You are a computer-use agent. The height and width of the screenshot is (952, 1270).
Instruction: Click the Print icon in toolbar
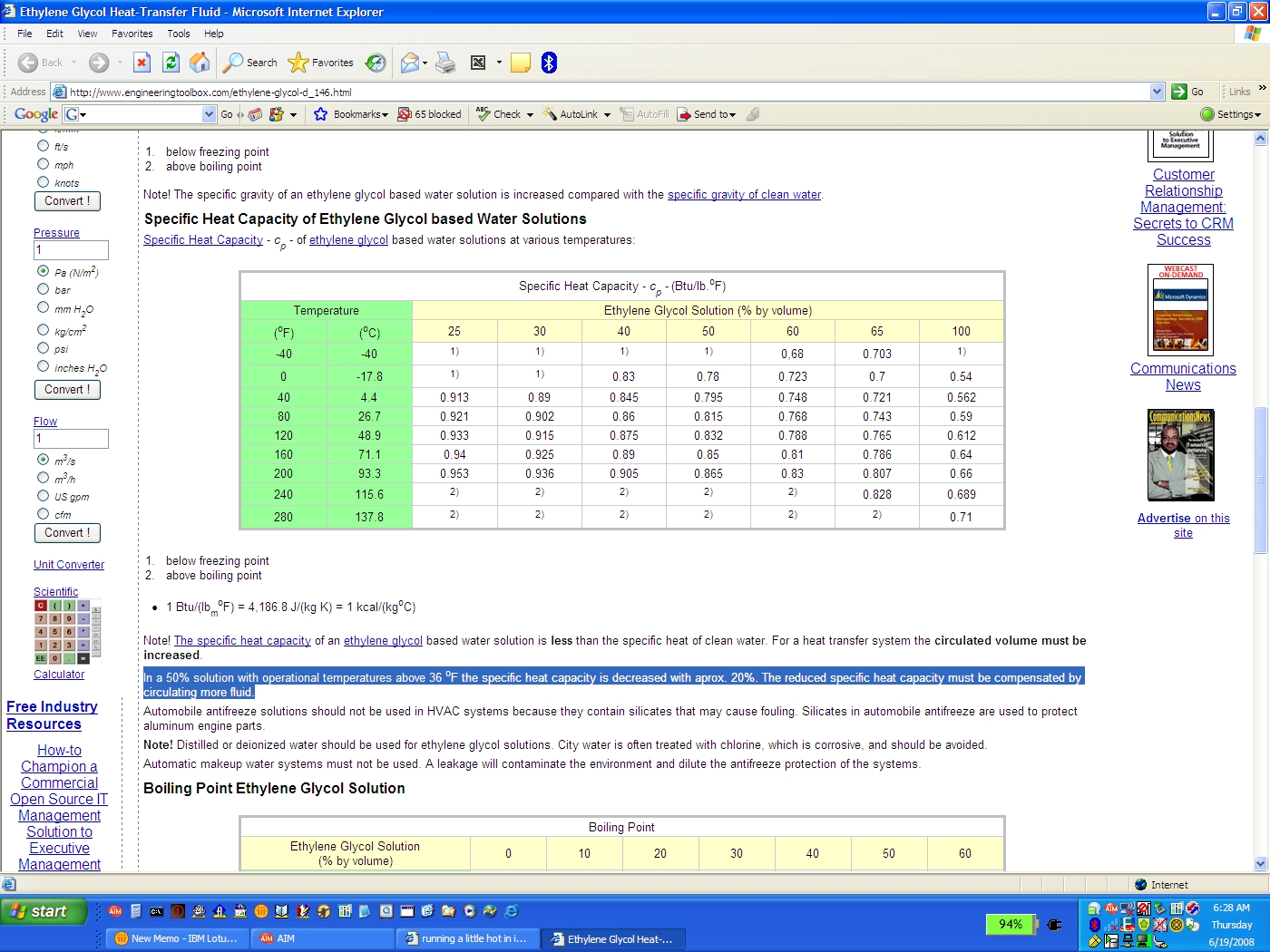pos(445,63)
